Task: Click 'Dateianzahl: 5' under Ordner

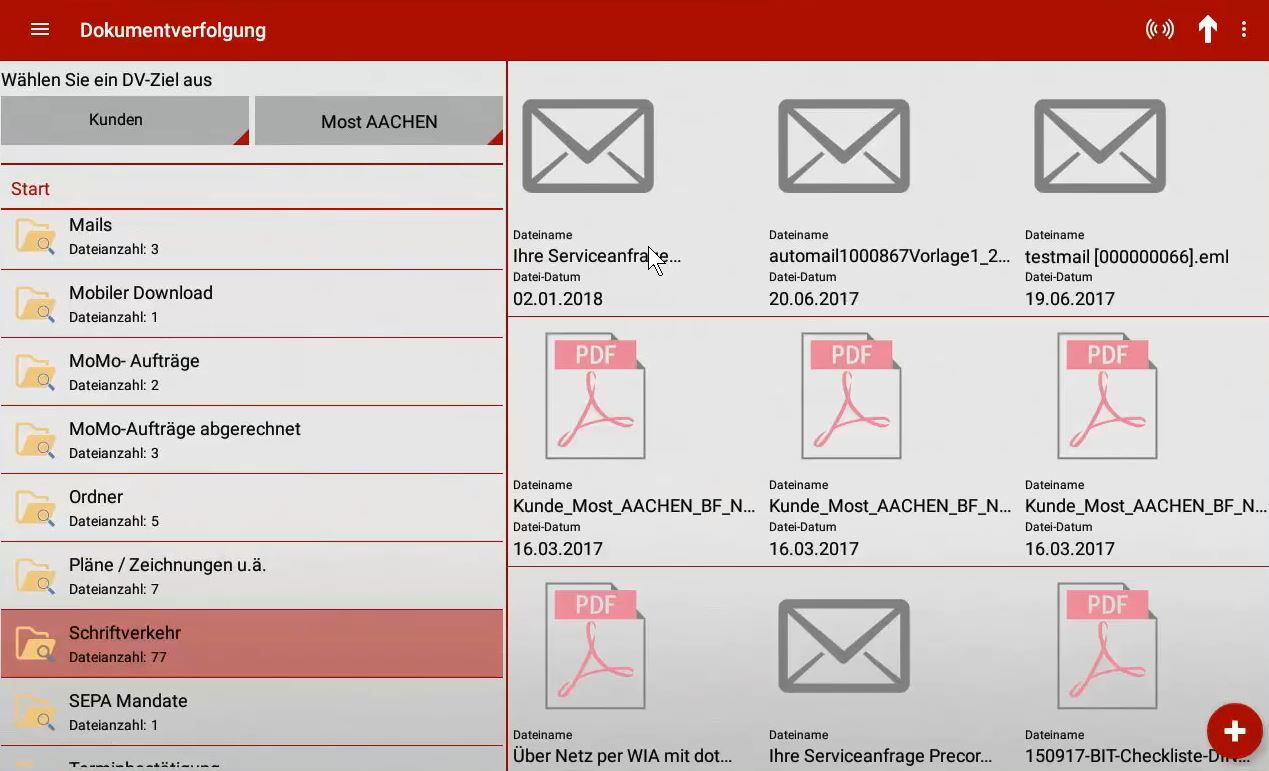Action: click(114, 521)
